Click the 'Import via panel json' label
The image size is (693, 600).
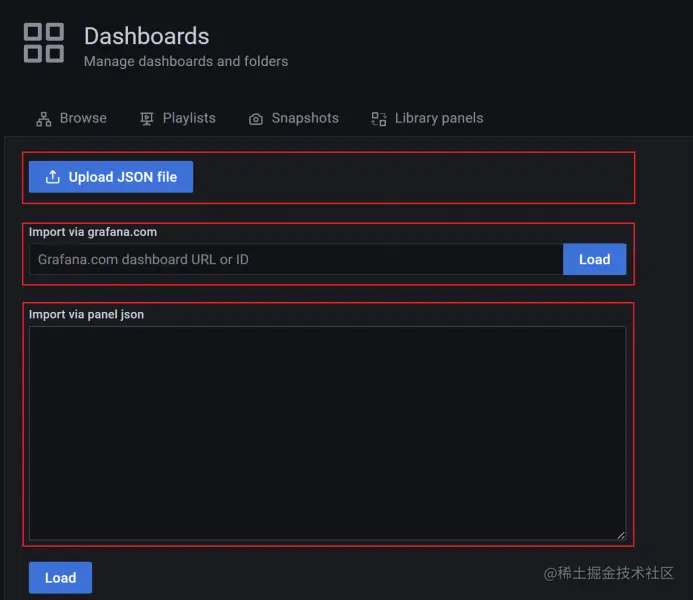pyautogui.click(x=86, y=315)
